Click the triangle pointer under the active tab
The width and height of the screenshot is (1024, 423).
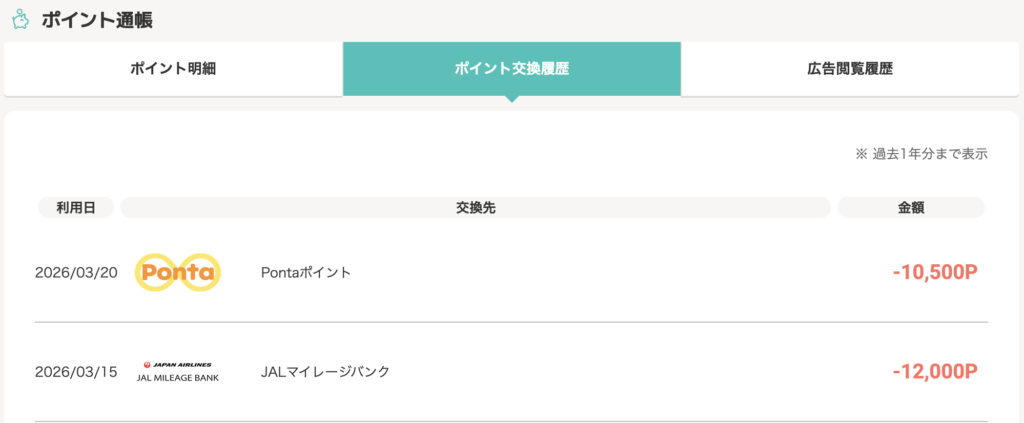[511, 99]
